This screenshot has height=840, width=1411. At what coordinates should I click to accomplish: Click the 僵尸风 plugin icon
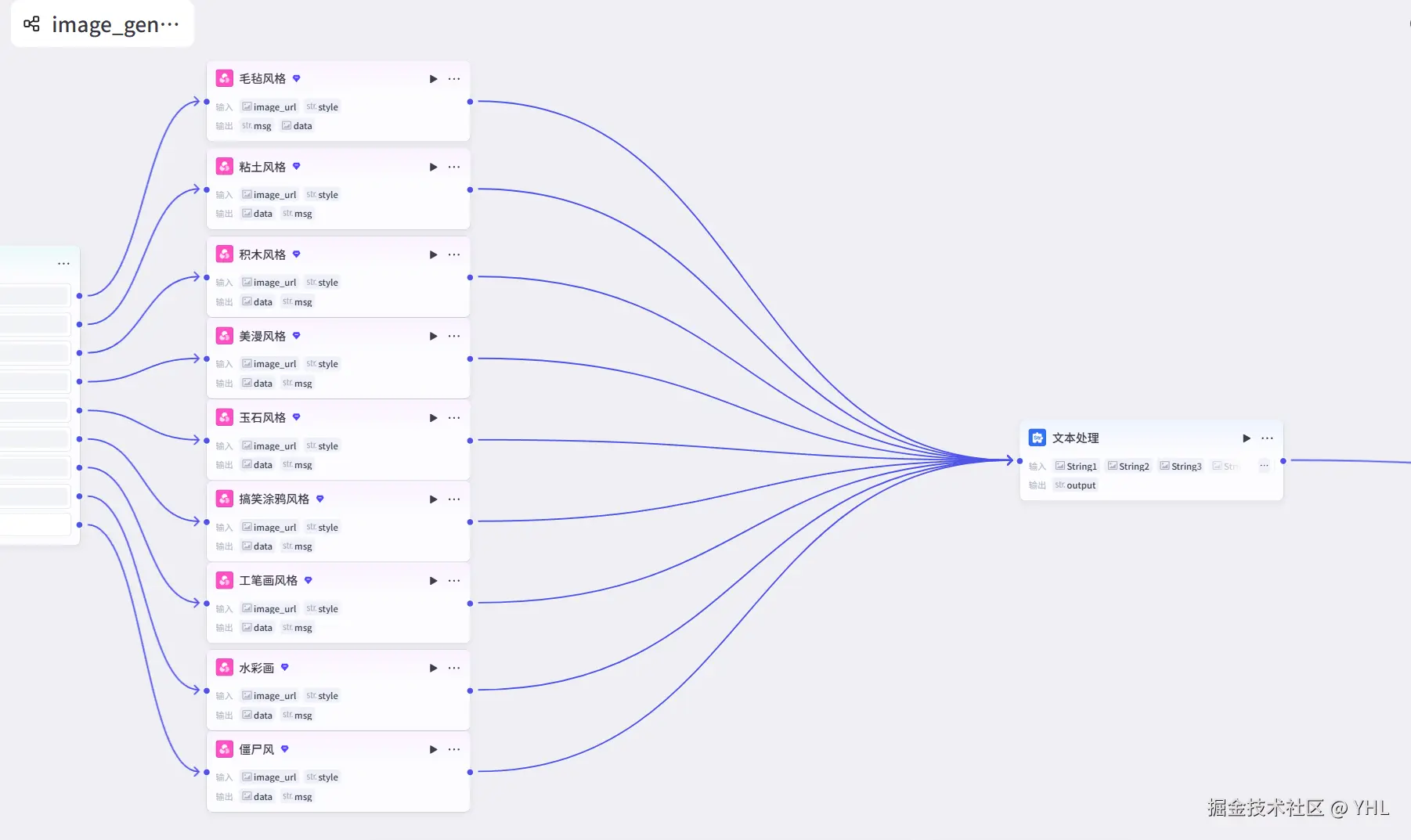[225, 749]
